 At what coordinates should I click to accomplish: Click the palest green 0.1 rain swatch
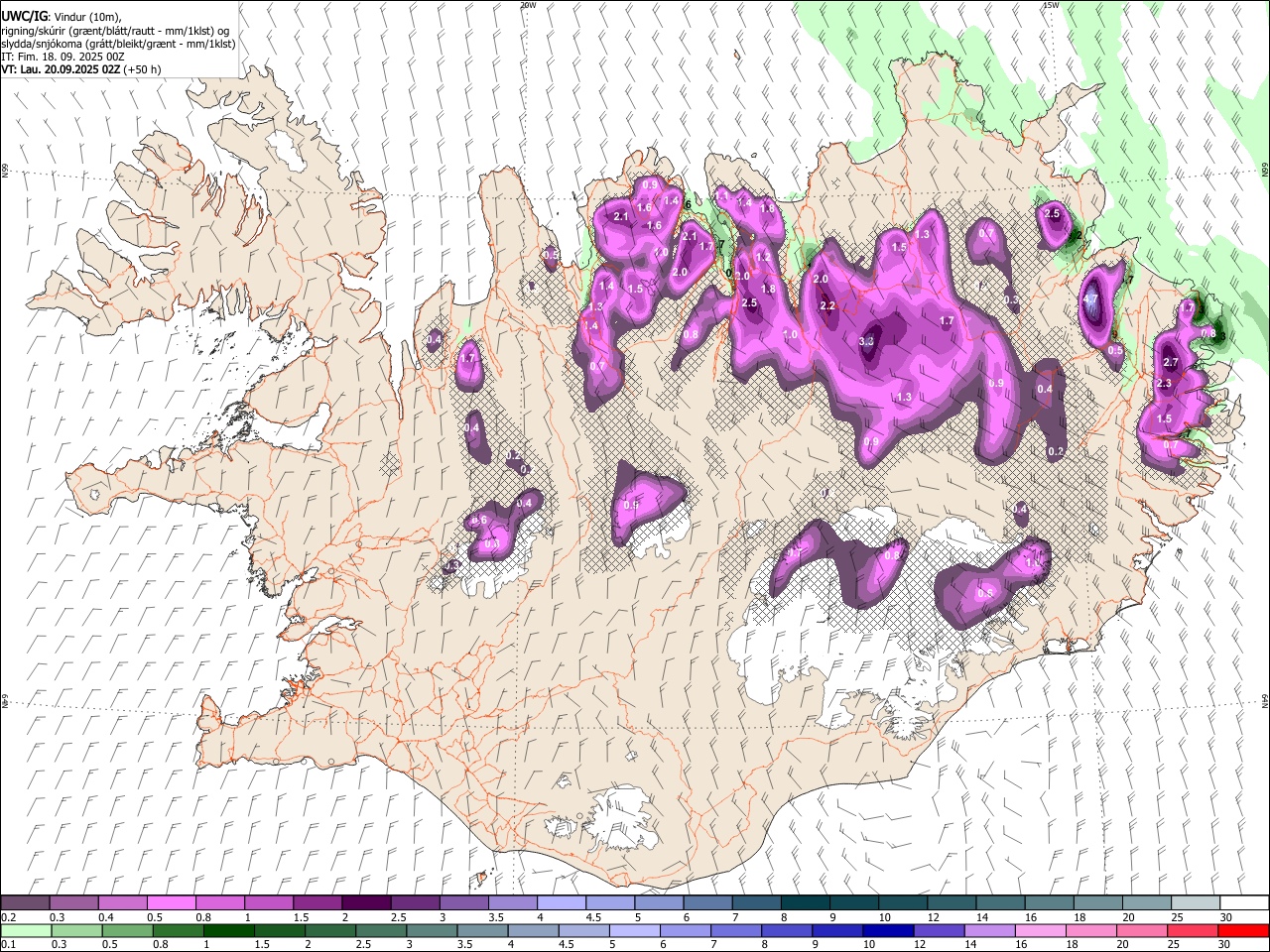(26, 930)
